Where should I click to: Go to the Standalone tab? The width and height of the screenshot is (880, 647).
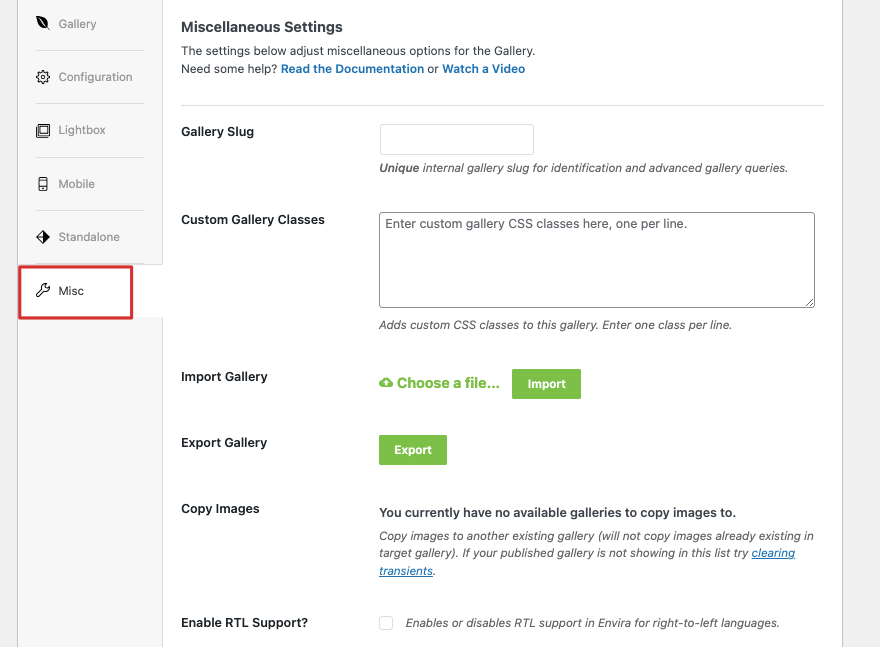(90, 237)
